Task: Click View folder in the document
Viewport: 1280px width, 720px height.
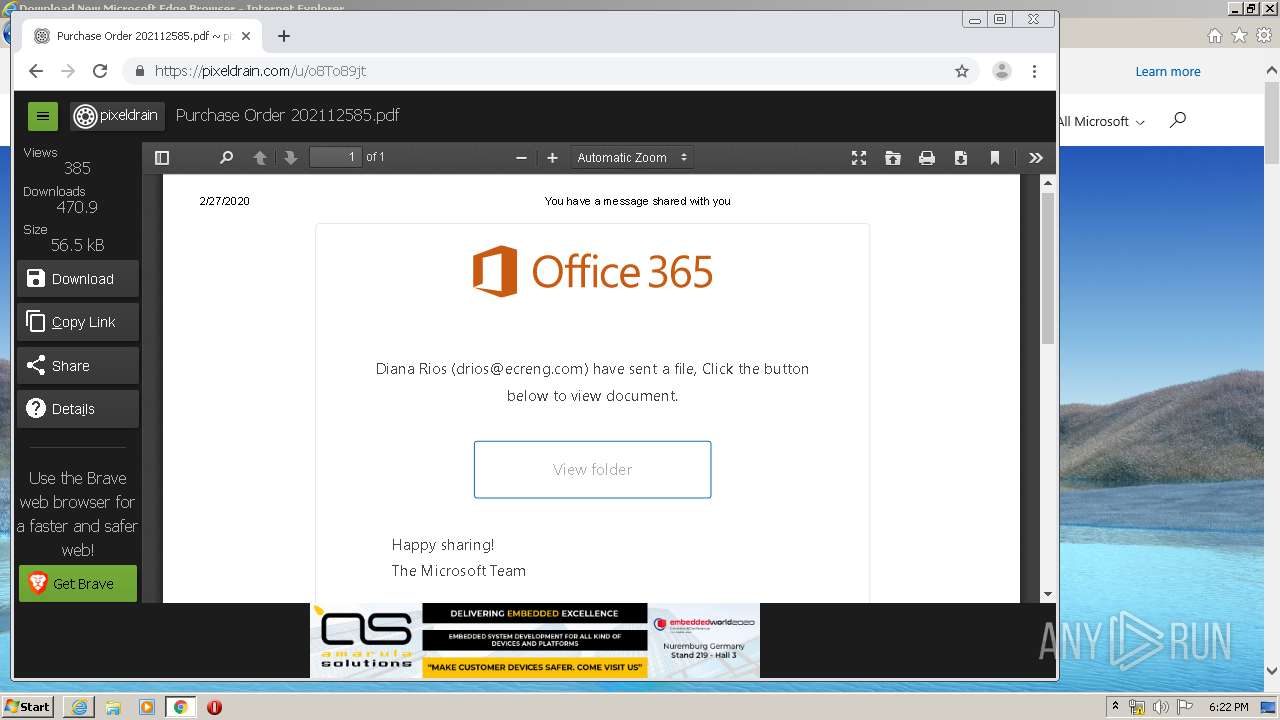Action: (x=592, y=469)
